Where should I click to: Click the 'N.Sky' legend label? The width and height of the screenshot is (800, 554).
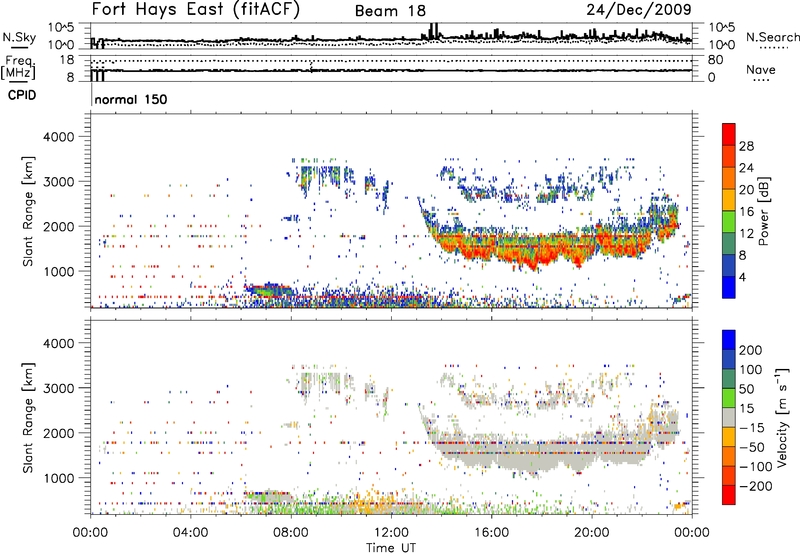pyautogui.click(x=19, y=37)
